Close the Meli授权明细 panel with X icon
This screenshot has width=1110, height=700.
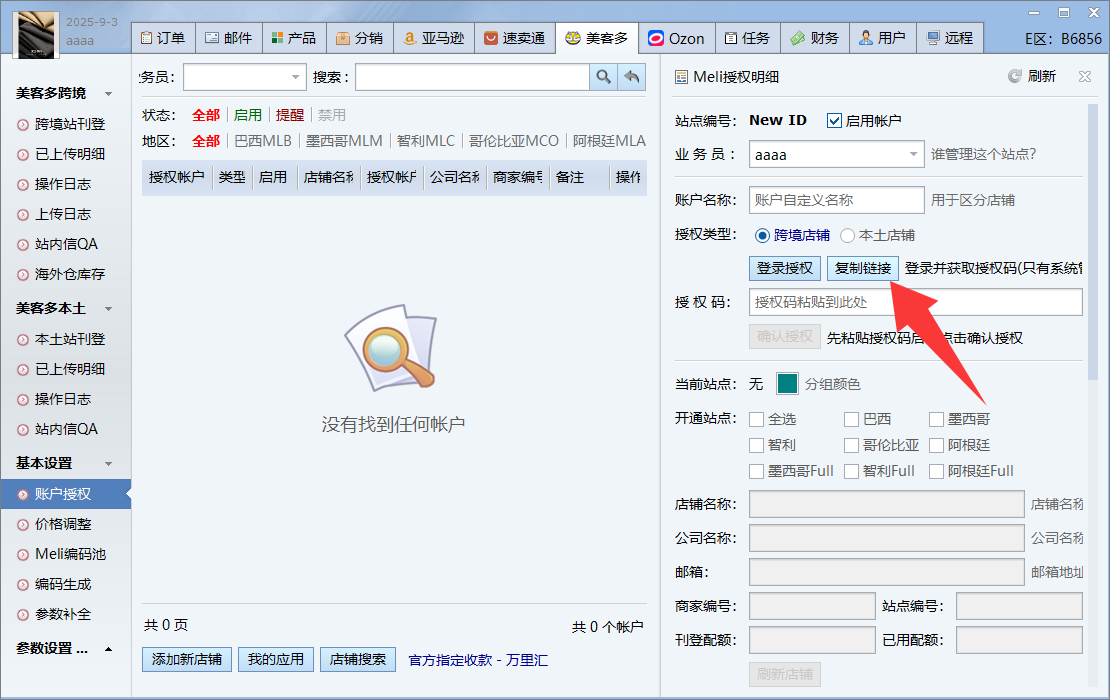pyautogui.click(x=1085, y=76)
